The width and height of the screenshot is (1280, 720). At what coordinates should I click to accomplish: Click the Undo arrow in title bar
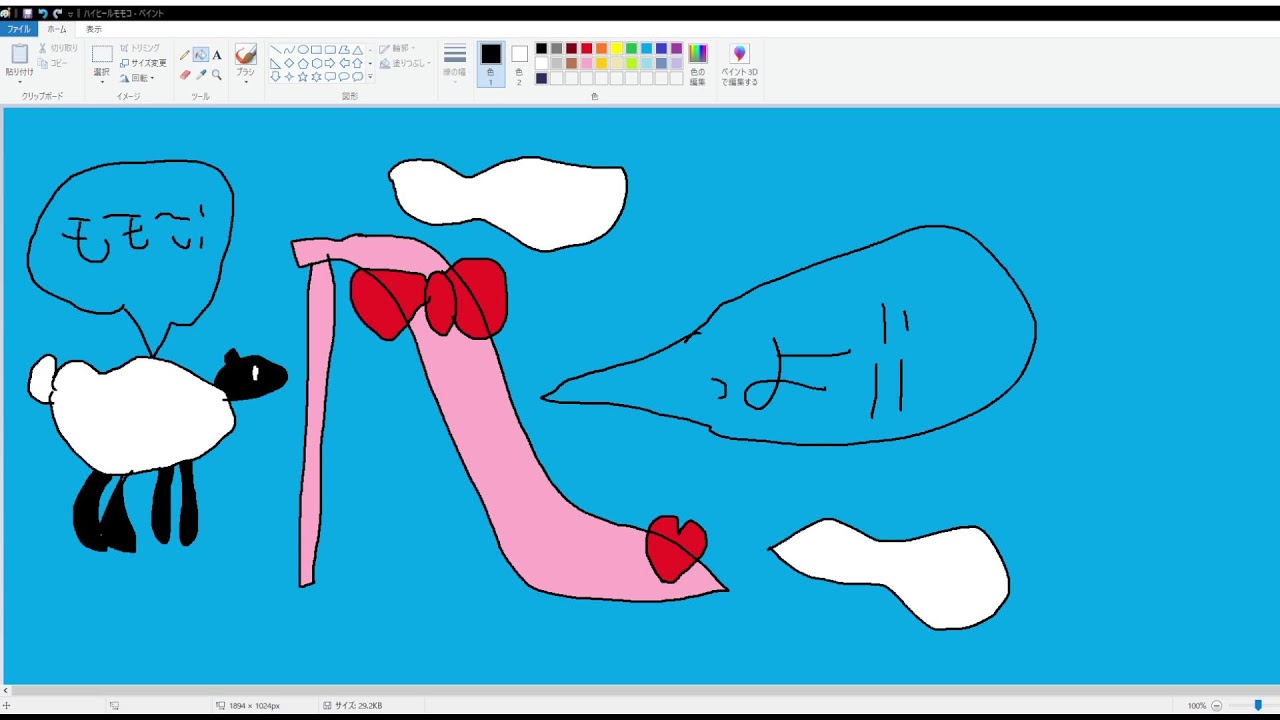click(43, 13)
